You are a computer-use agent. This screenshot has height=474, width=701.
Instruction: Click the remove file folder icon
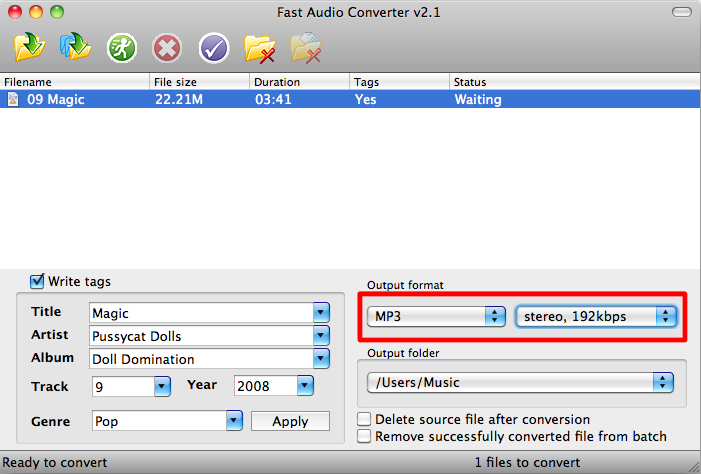point(260,48)
